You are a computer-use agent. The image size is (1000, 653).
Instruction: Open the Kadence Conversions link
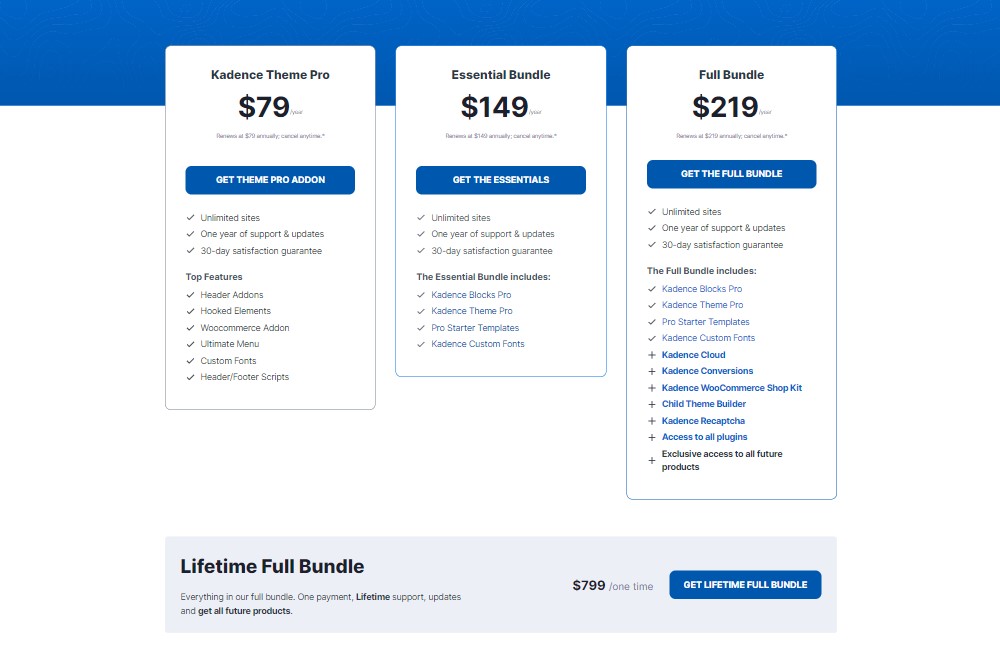click(x=707, y=371)
